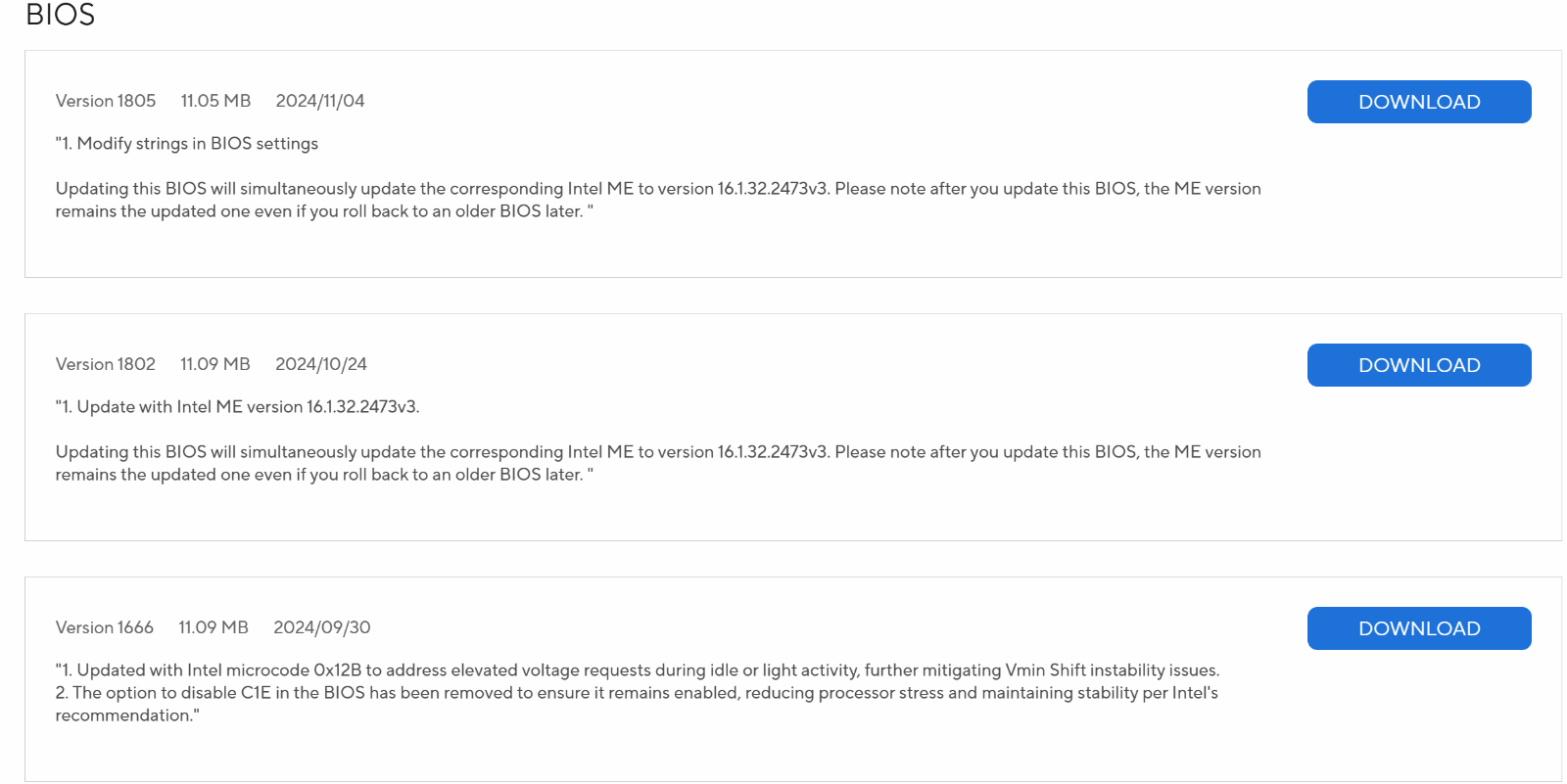Download BIOS version 1802
Screen dimensions: 1567x784
1419,365
